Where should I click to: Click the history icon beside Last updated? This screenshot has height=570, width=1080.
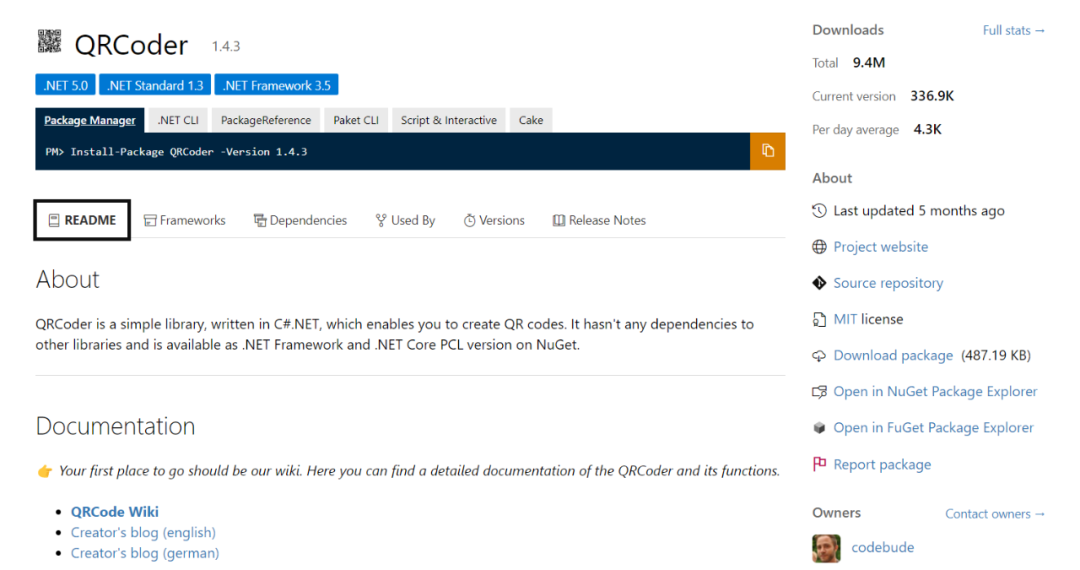[819, 211]
